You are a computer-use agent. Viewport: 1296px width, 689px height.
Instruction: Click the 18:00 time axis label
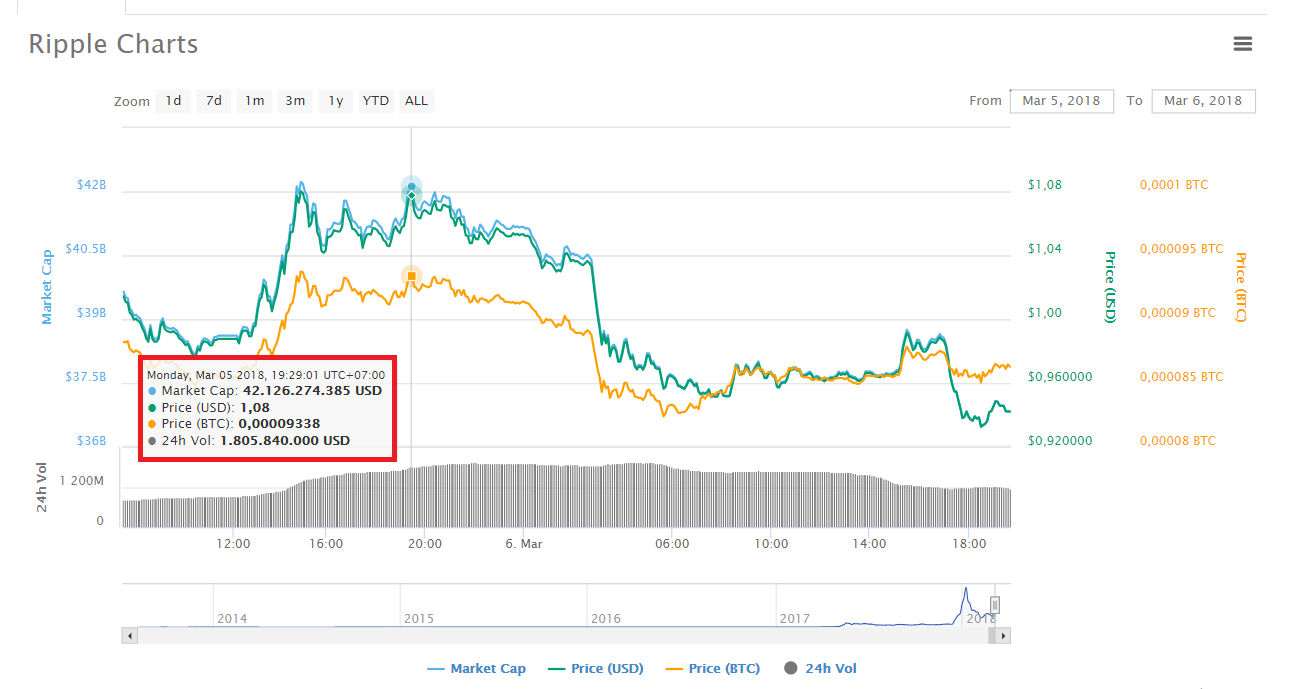pyautogui.click(x=970, y=543)
